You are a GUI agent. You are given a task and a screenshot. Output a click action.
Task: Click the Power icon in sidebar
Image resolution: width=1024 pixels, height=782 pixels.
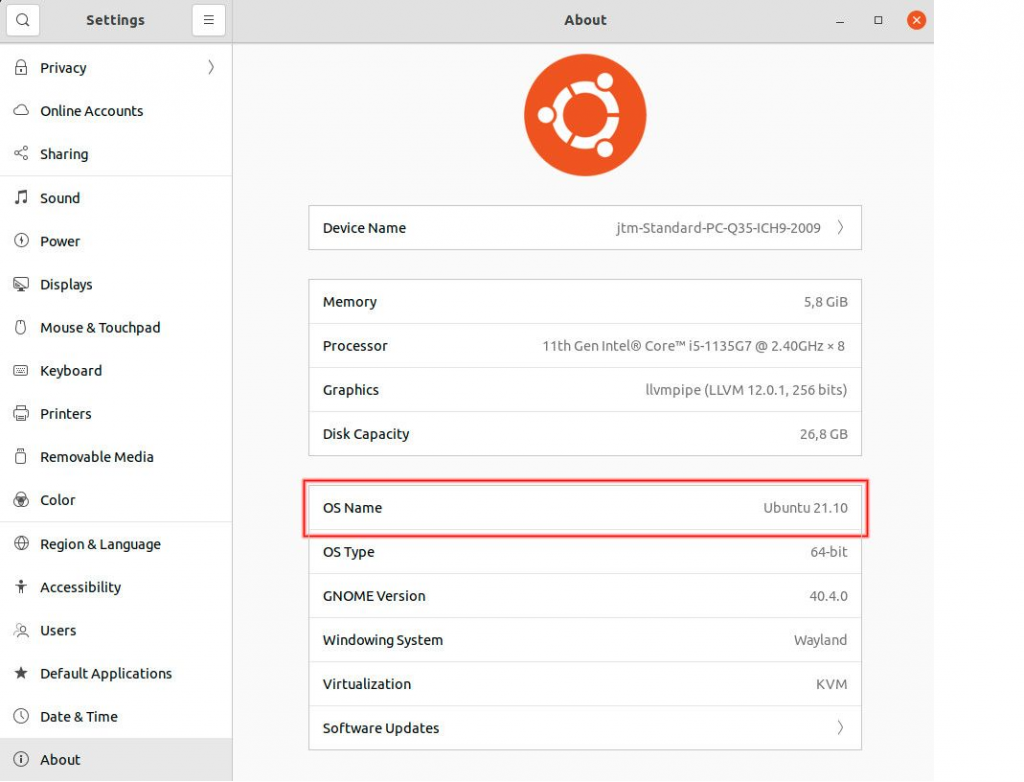tap(21, 240)
